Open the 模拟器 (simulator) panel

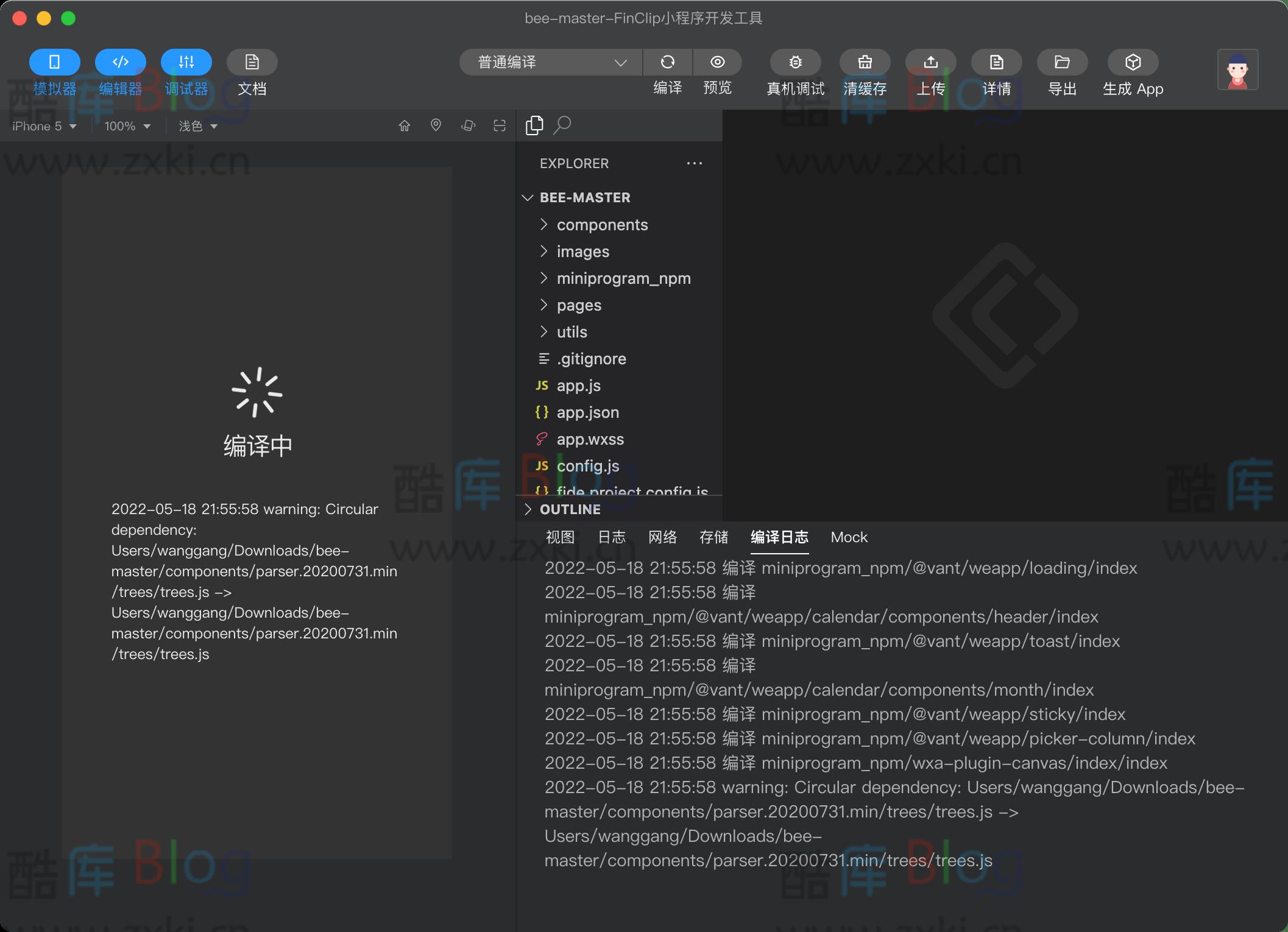coord(54,62)
